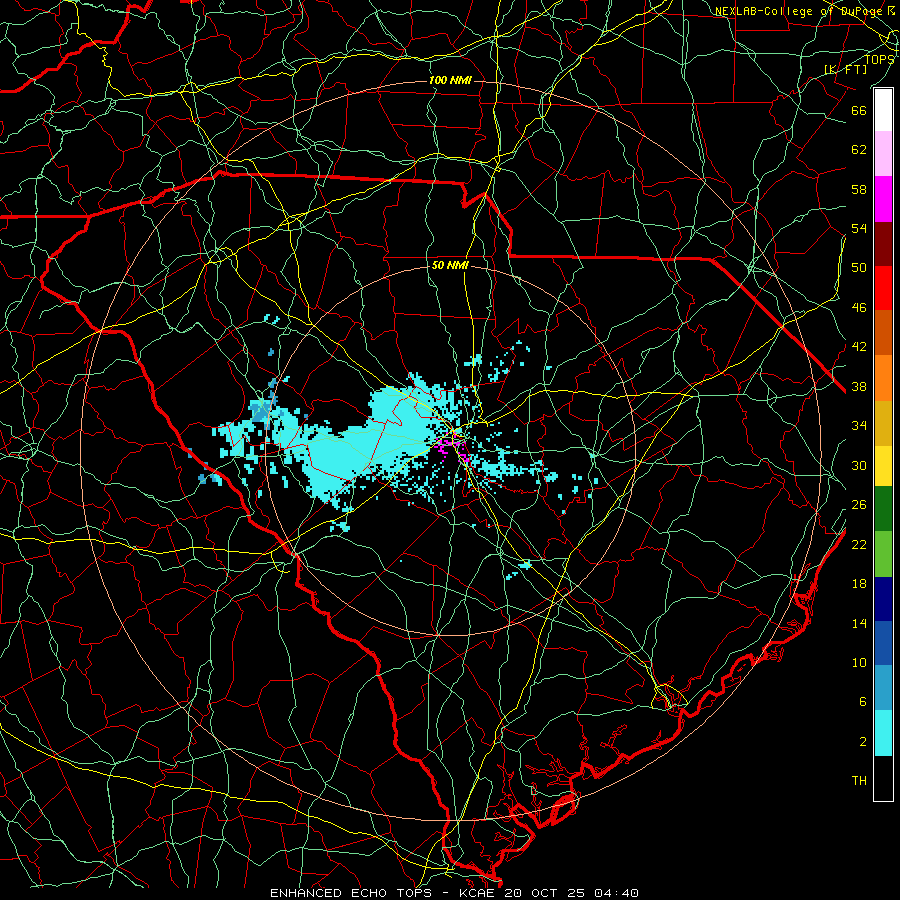This screenshot has height=900, width=900.
Task: Click the '[K FT]' units label
Action: tap(845, 70)
